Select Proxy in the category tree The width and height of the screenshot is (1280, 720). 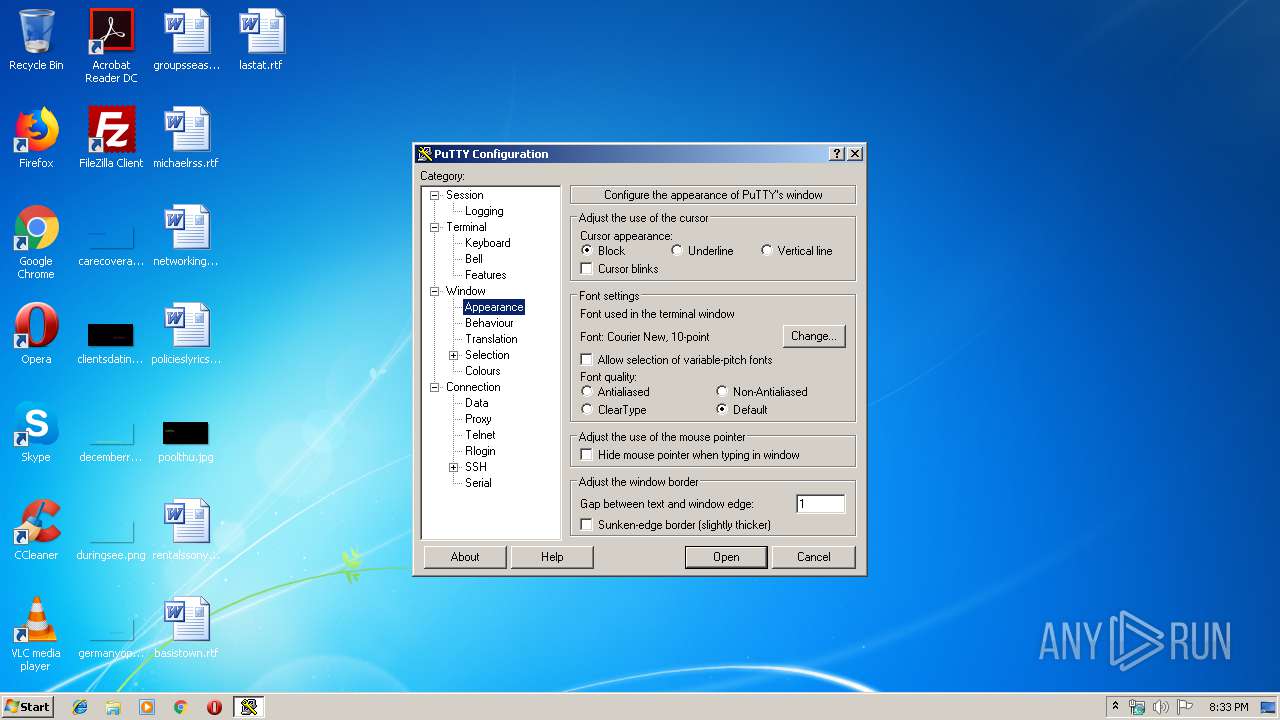(478, 419)
